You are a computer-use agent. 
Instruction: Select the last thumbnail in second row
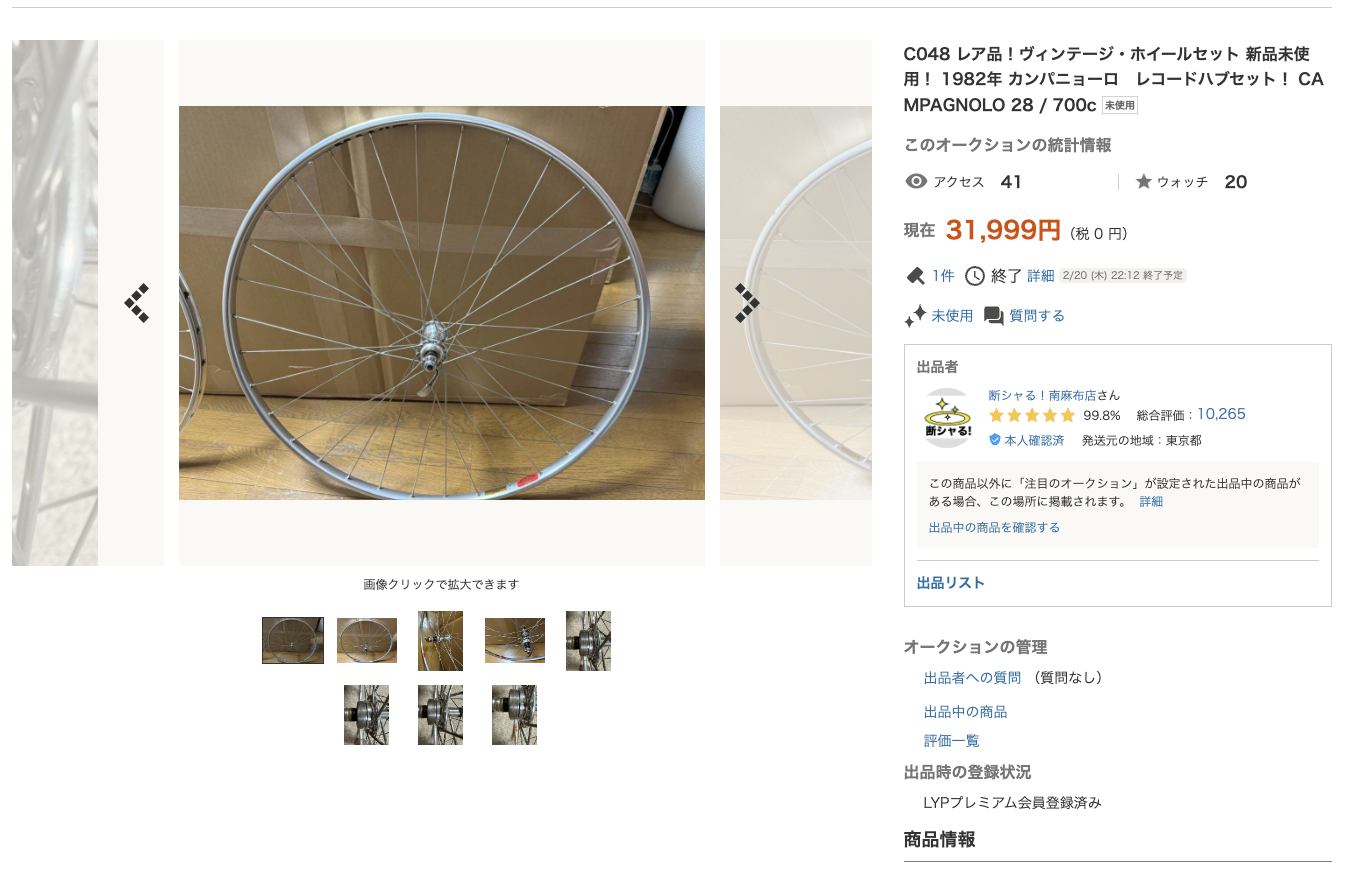[514, 715]
